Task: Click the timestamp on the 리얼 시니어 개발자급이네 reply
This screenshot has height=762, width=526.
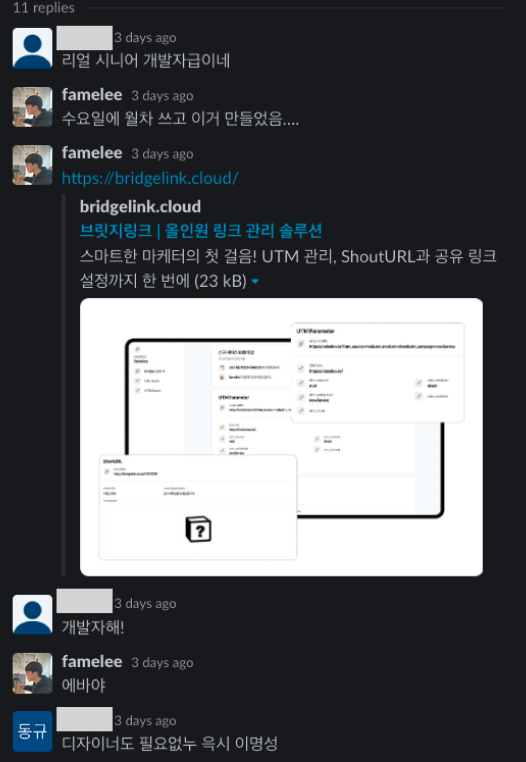Action: (145, 37)
